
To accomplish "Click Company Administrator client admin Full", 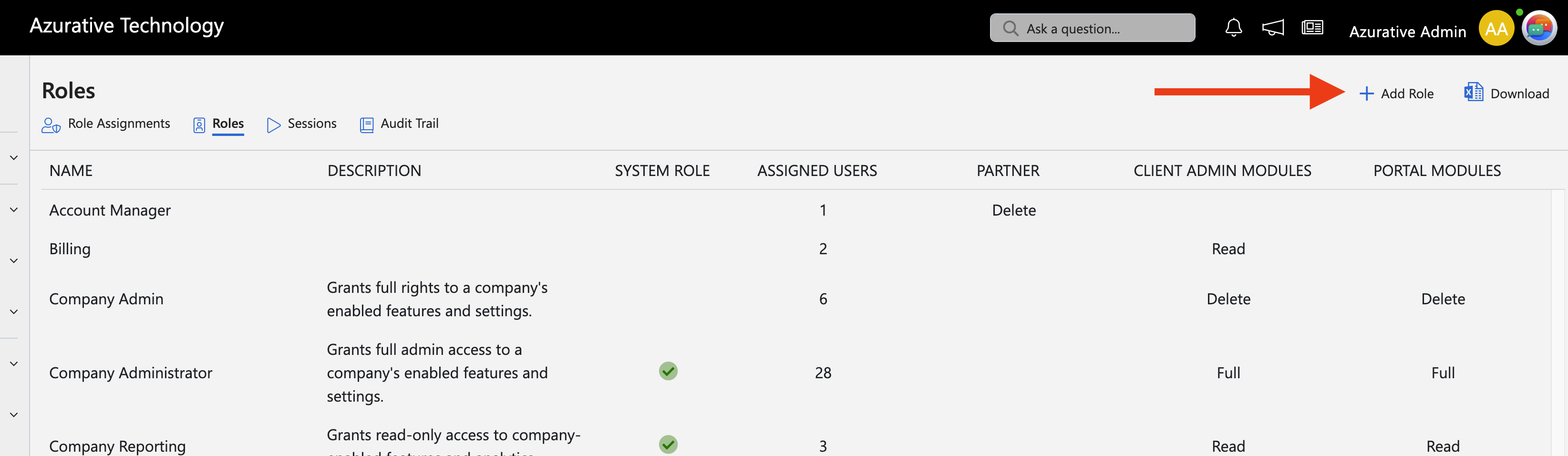I will [x=1228, y=373].
